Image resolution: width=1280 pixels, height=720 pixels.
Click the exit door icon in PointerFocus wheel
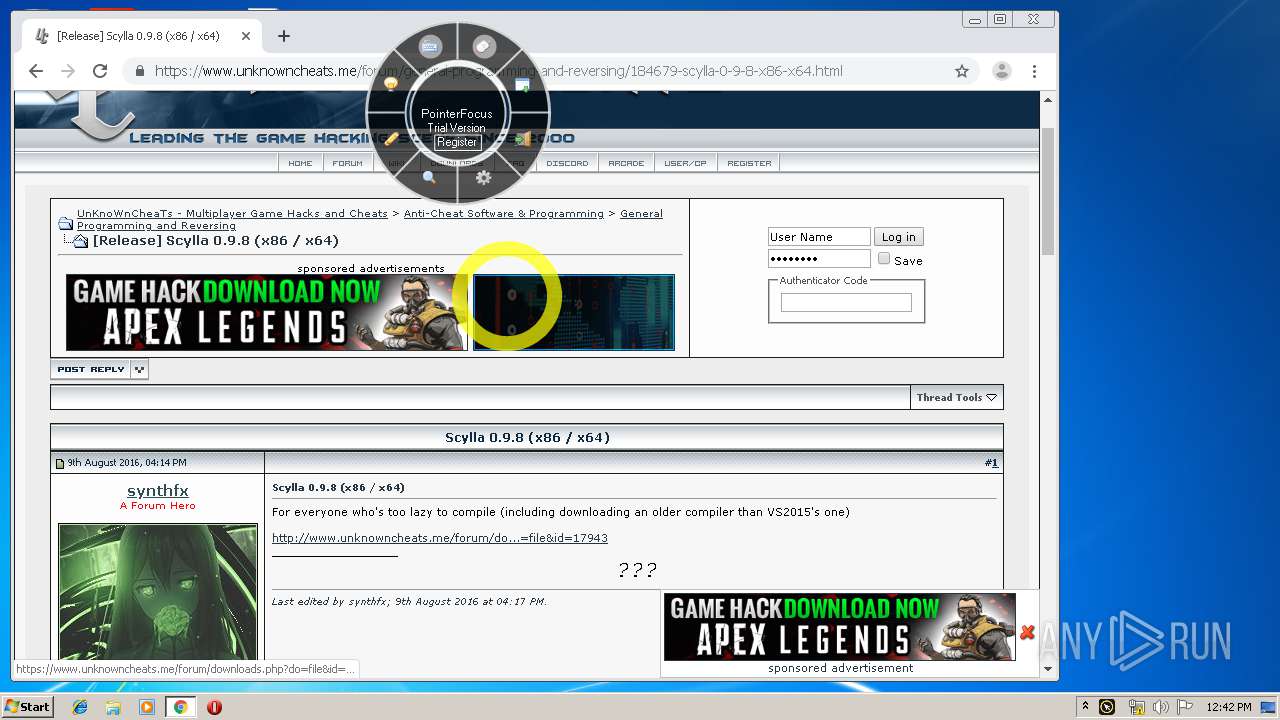click(x=522, y=139)
